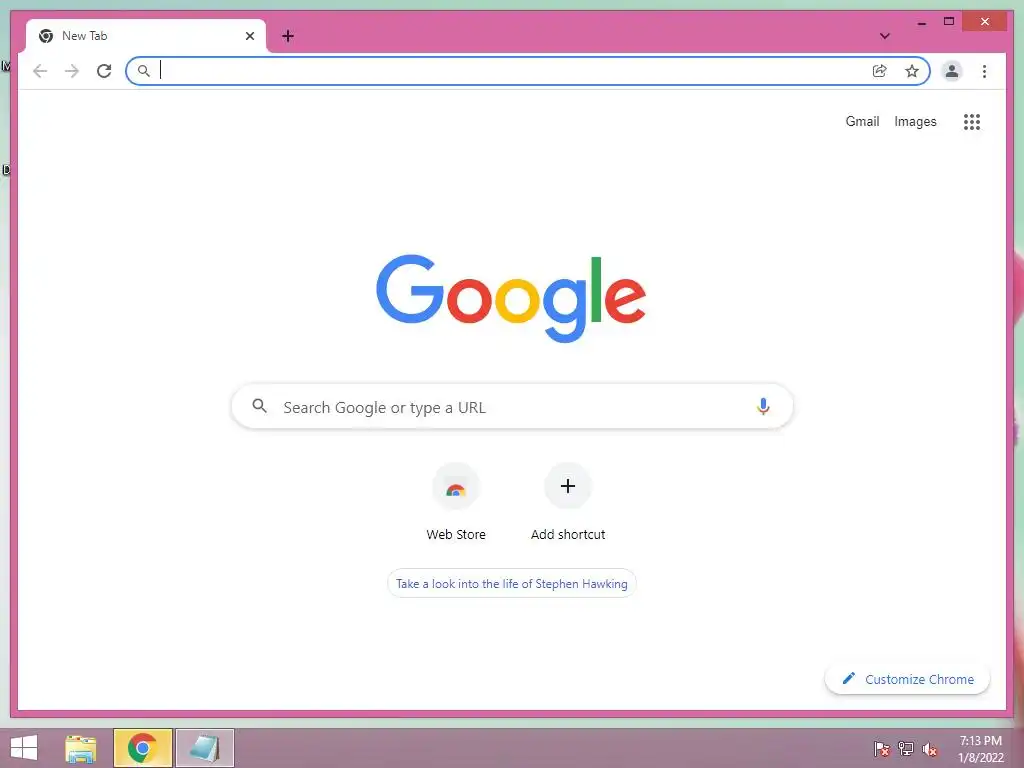Minimize the Chrome window
This screenshot has width=1024, height=768.
click(921, 22)
